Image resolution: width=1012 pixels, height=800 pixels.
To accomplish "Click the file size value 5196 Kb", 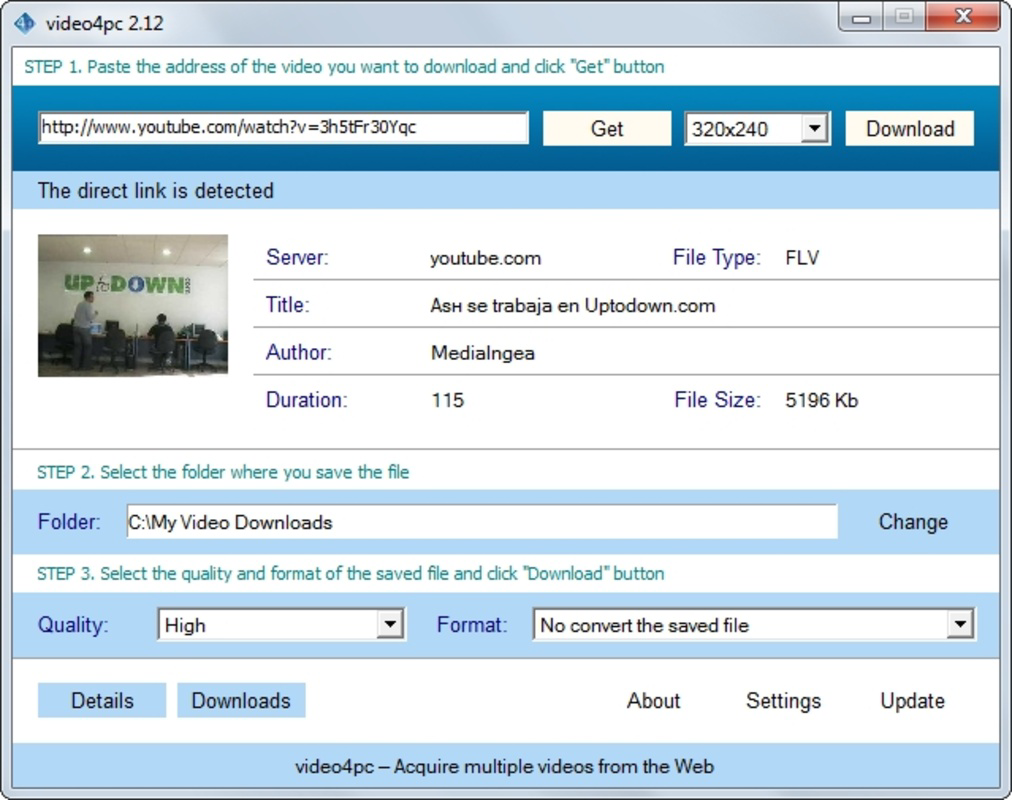I will pos(821,400).
